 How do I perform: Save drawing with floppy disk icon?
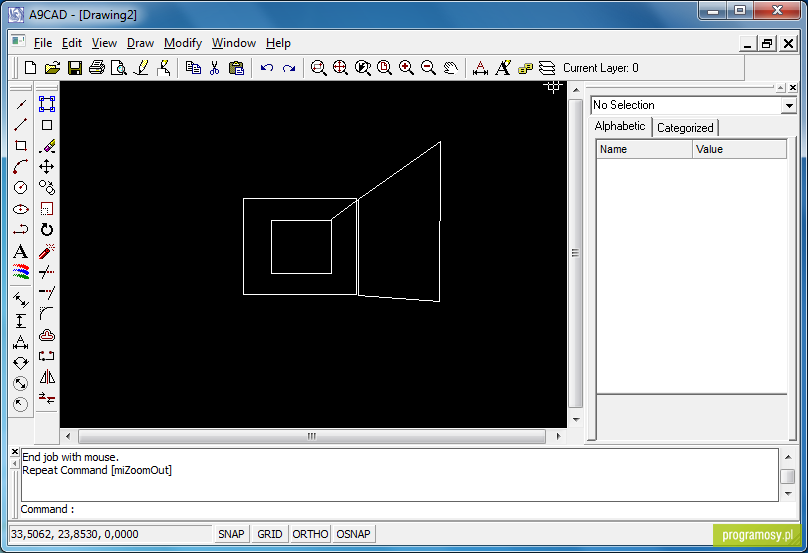(x=75, y=68)
